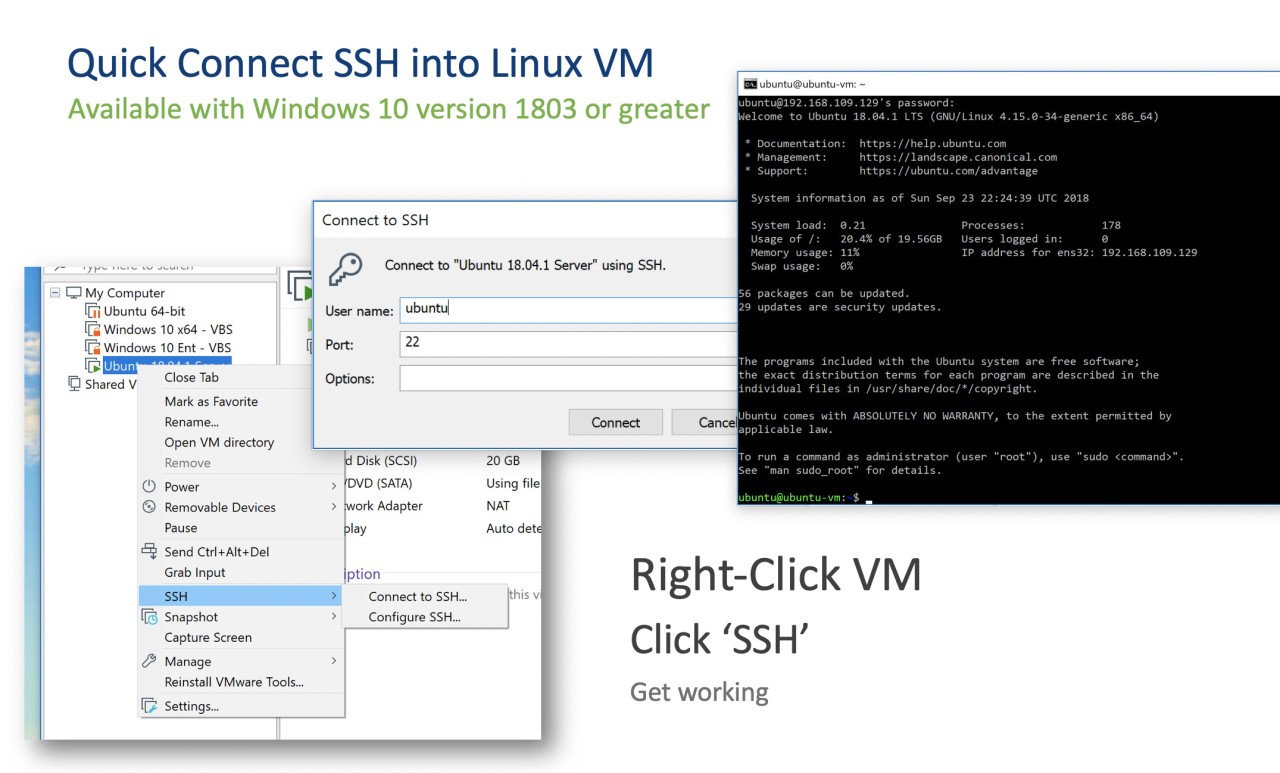This screenshot has height=773, width=1280.
Task: Click the Power icon in context menu
Action: coord(149,486)
